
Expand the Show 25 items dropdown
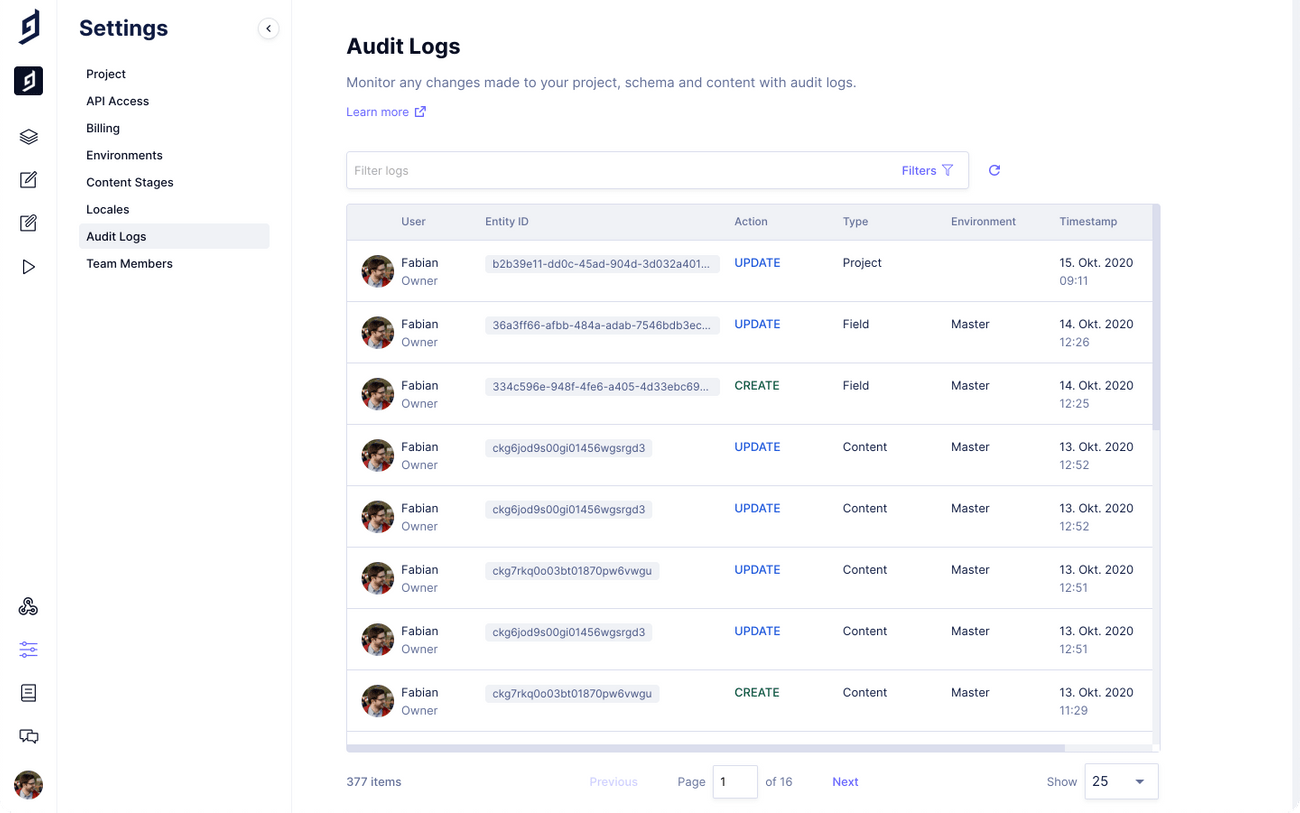click(x=1121, y=782)
